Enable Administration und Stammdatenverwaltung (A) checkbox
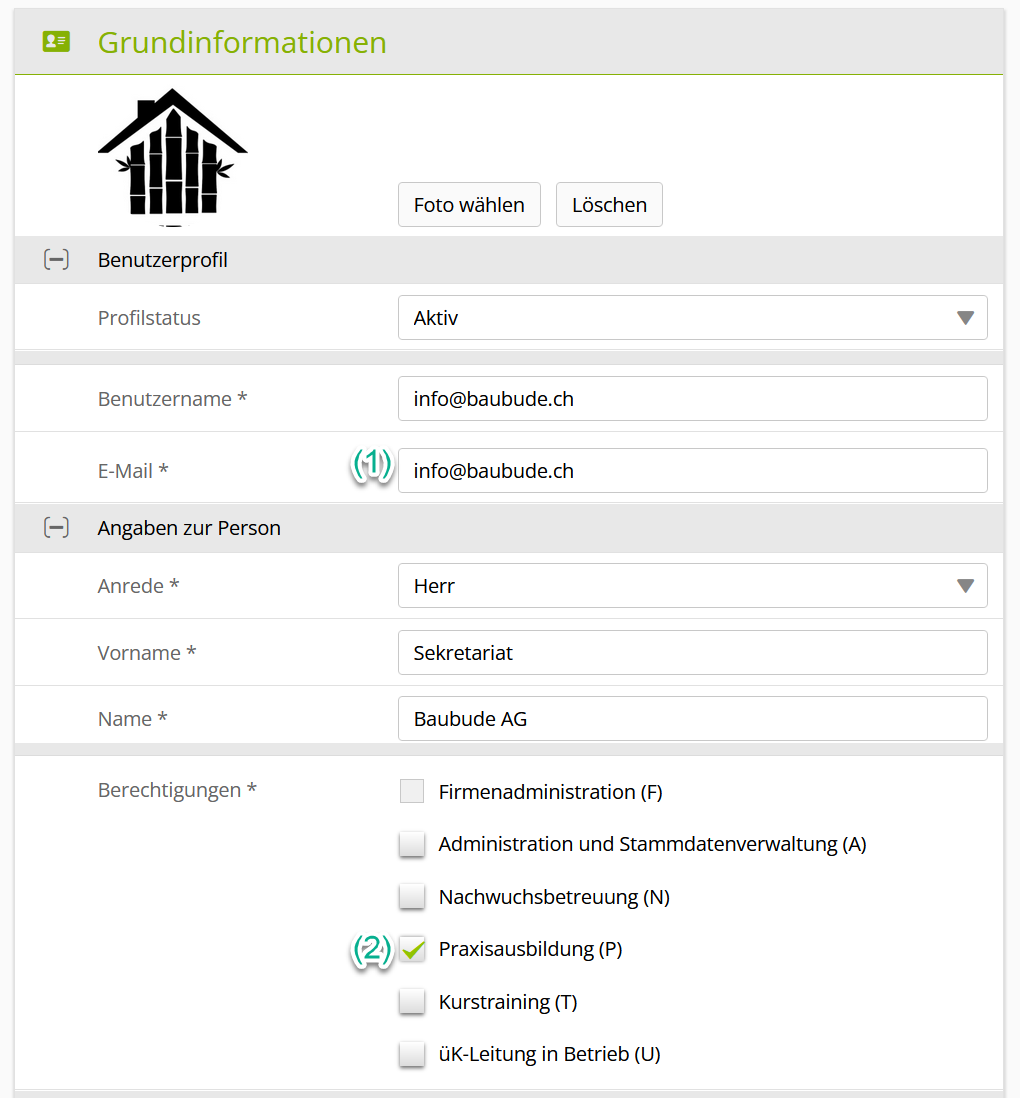This screenshot has width=1020, height=1098. [412, 844]
